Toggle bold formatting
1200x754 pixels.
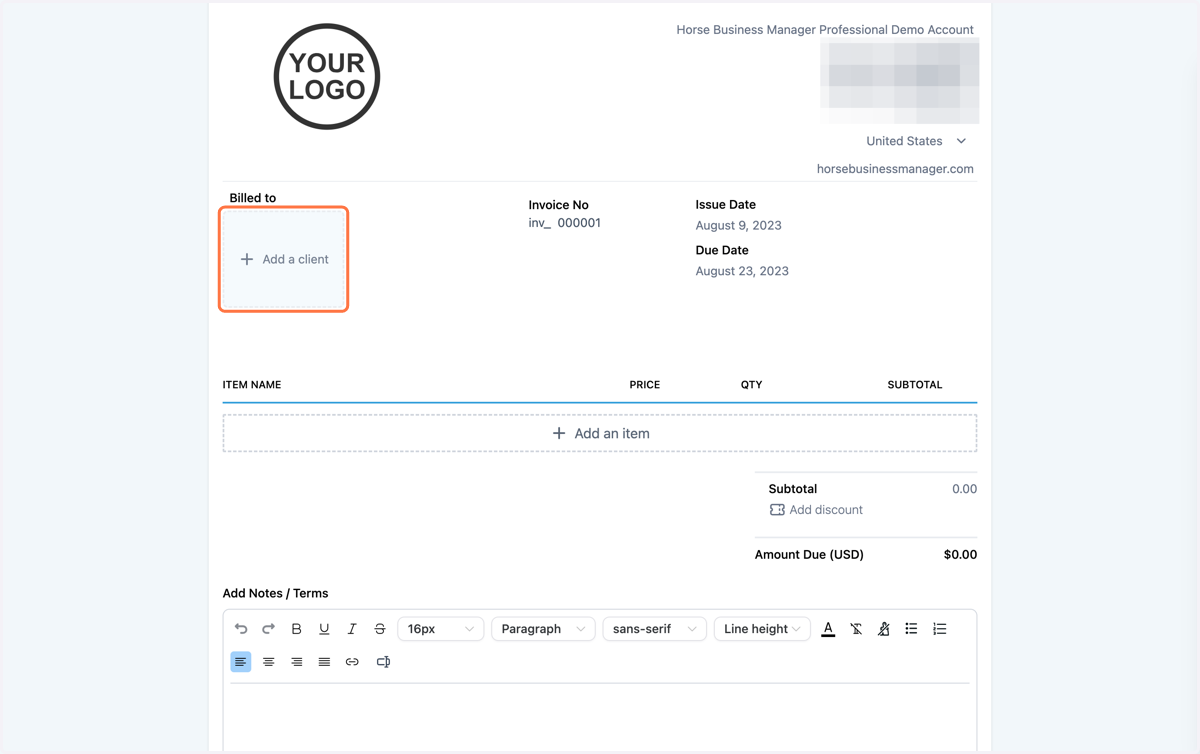[x=296, y=629]
